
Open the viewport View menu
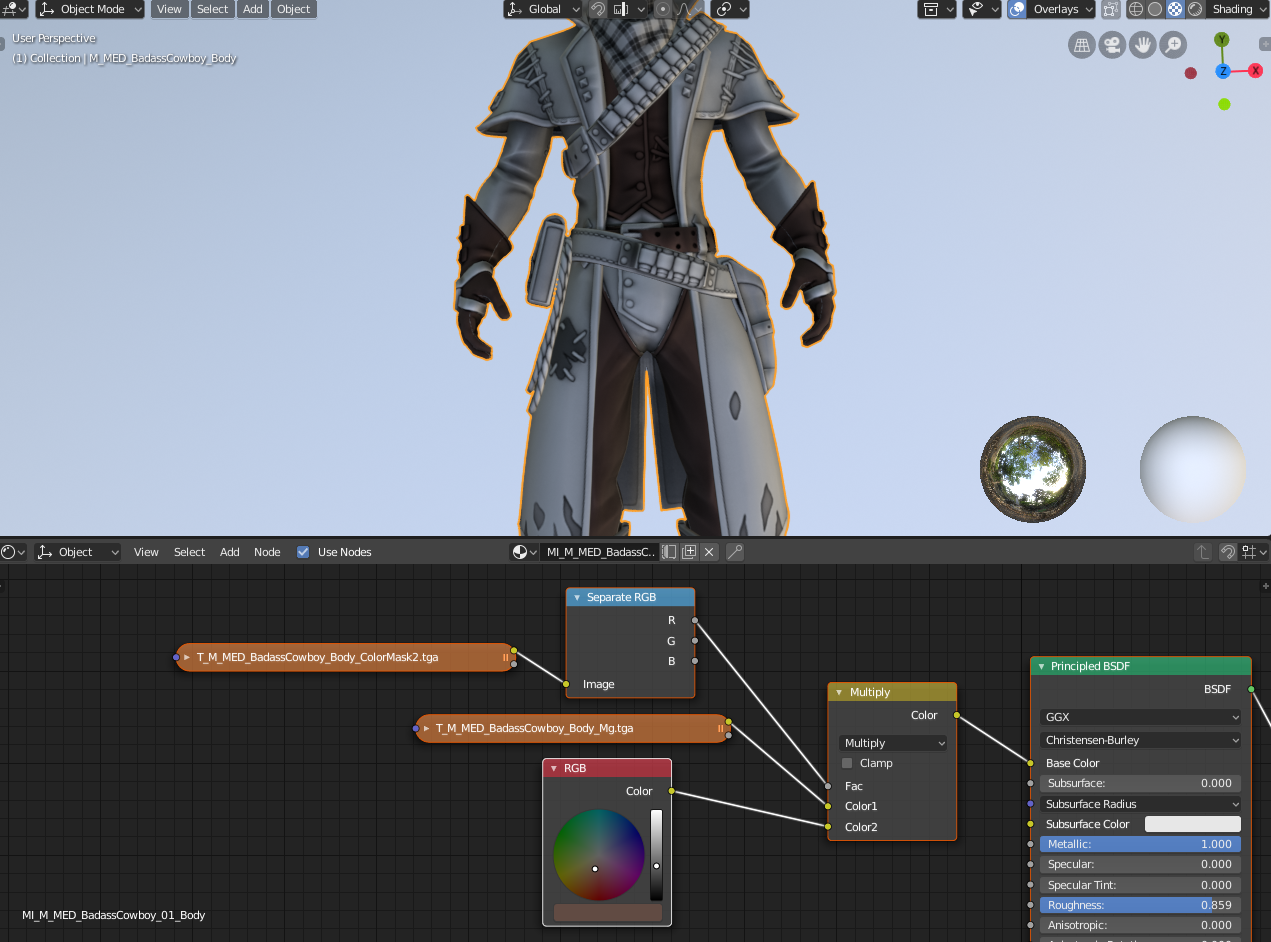[169, 9]
